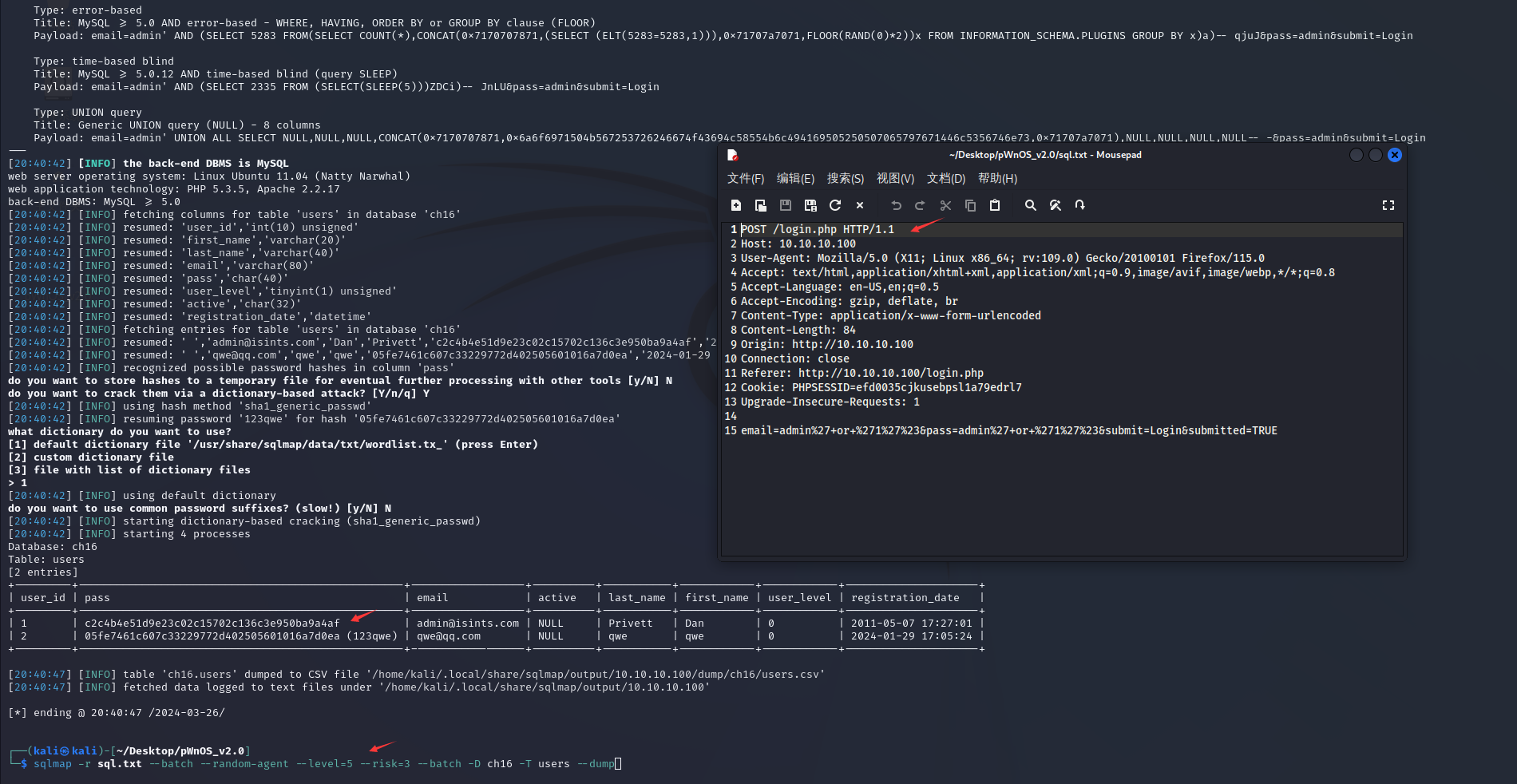Viewport: 1517px width, 784px height.
Task: Click the Referer header line
Action: pos(862,373)
